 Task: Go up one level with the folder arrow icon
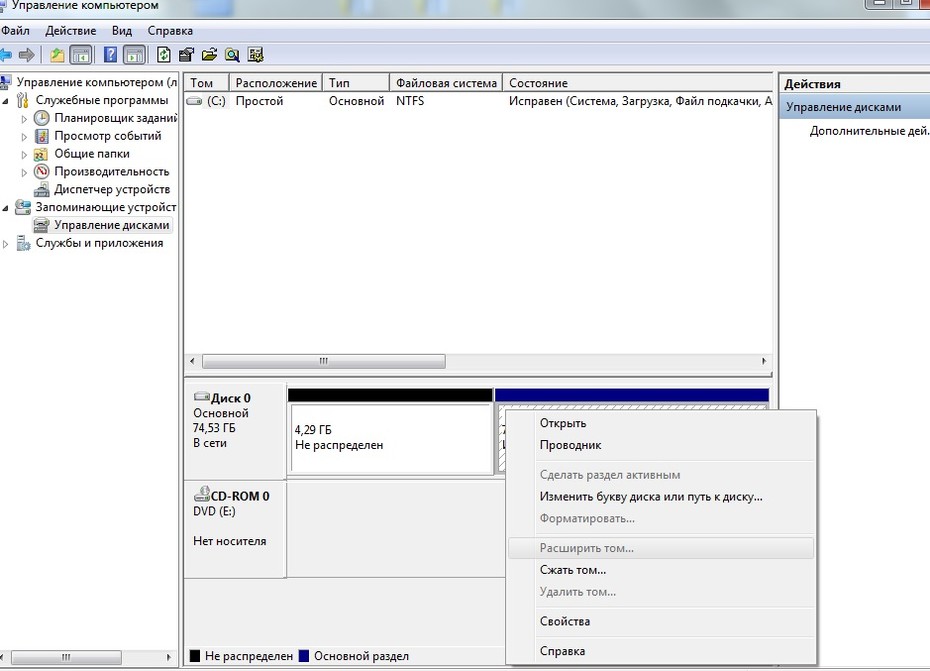[57, 55]
